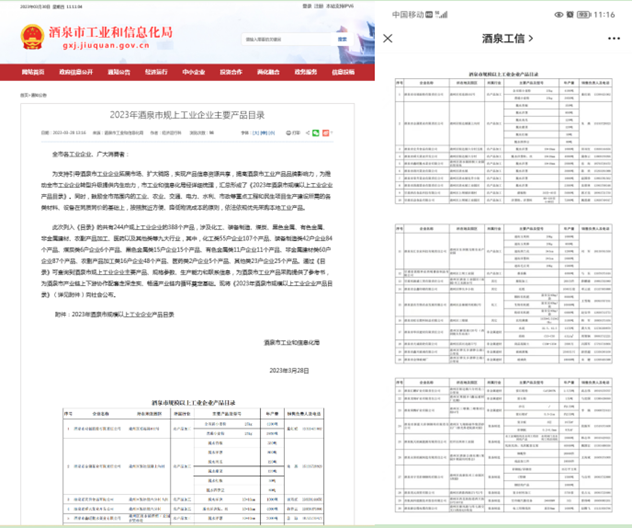Viewport: 632px width, 528px height.
Task: Share article via red Weibo icon
Action: point(326,133)
